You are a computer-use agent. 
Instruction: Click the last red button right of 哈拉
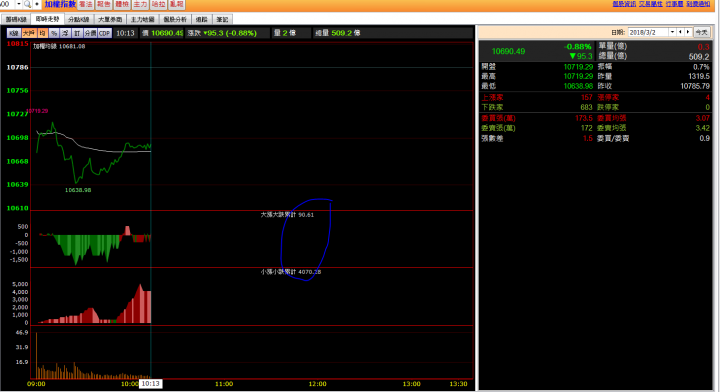(176, 4)
